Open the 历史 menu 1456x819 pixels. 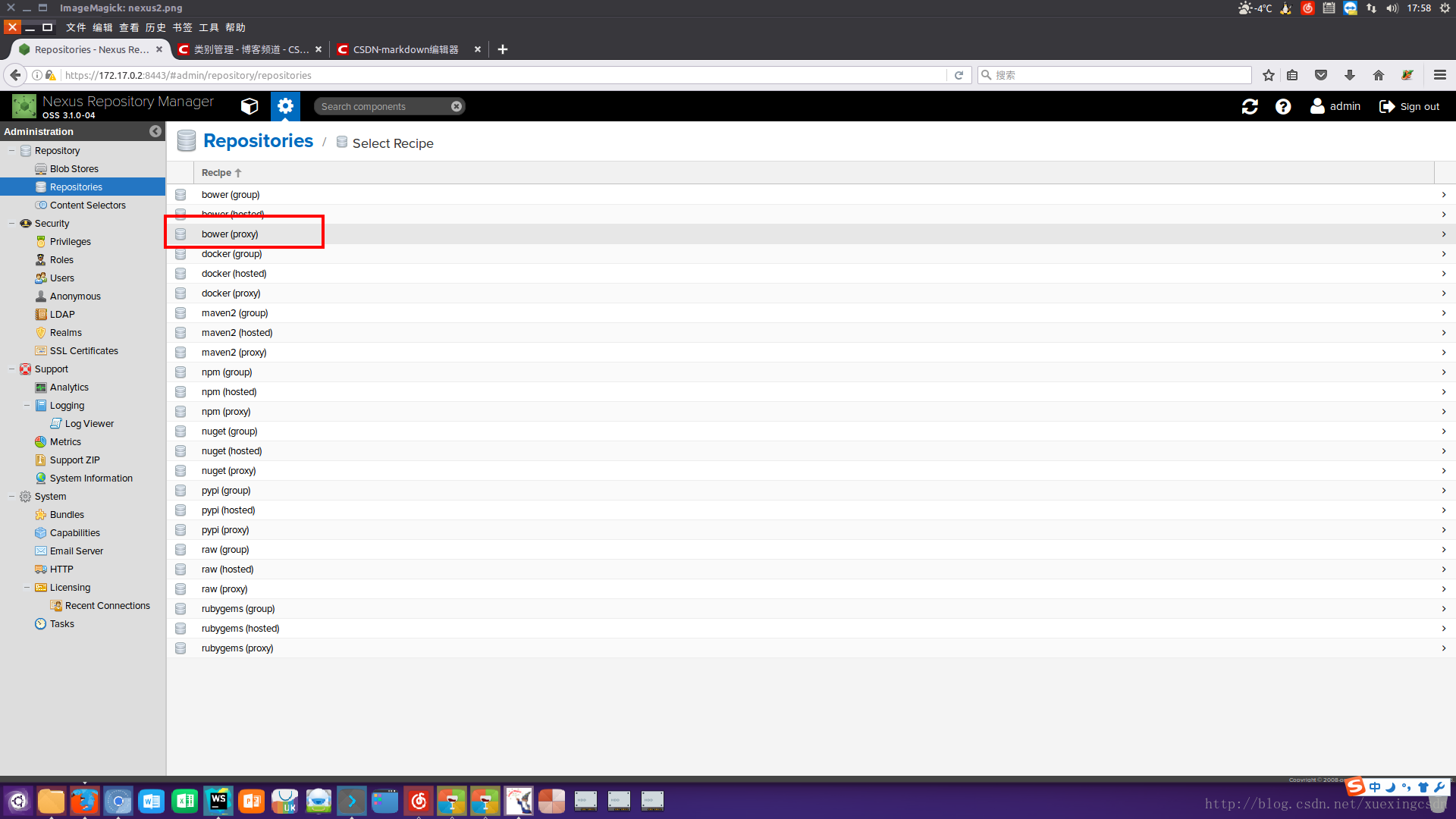155,27
